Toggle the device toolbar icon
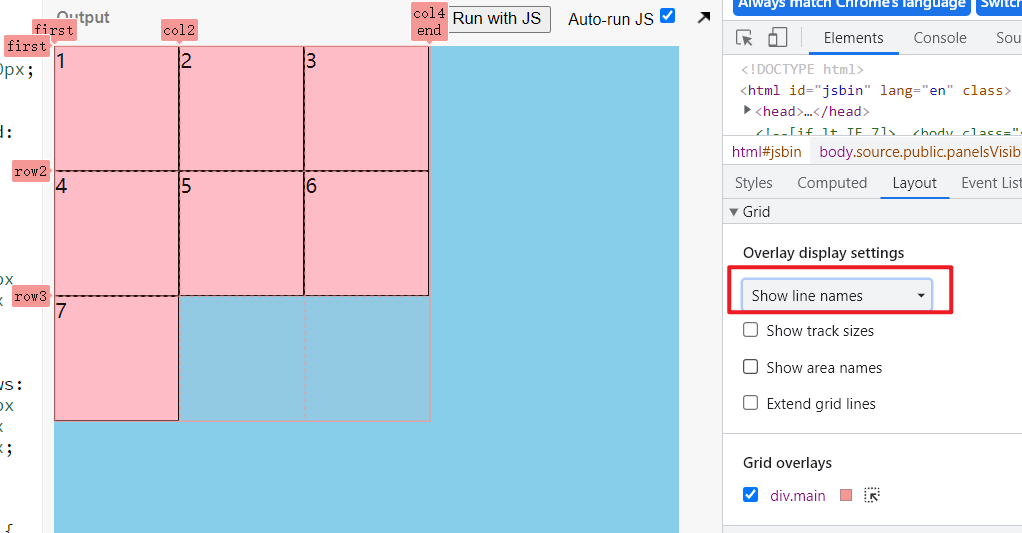Screen dimensions: 1022x533 (x=777, y=38)
